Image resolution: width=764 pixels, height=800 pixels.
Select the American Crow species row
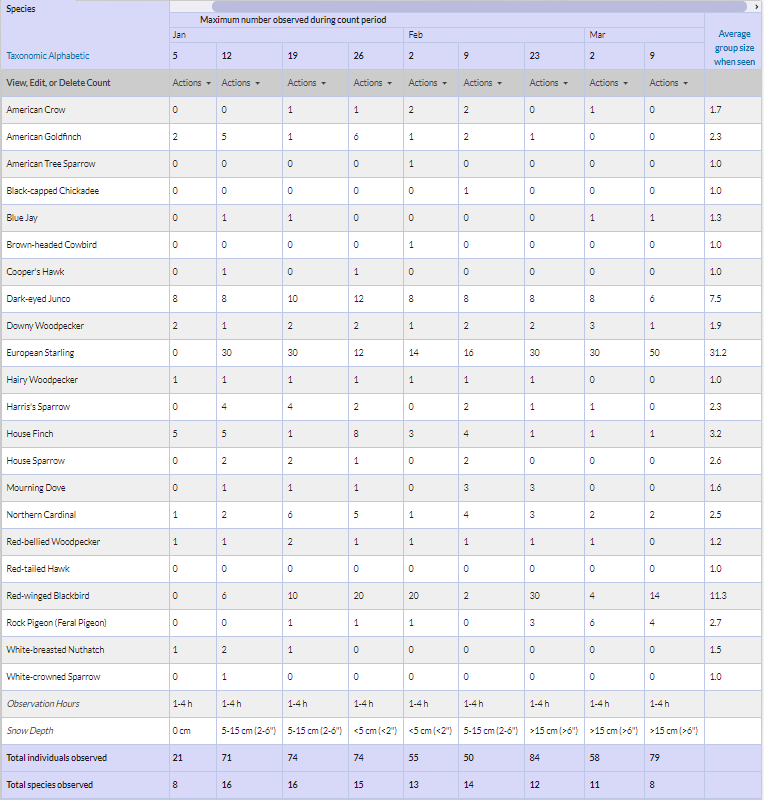381,110
